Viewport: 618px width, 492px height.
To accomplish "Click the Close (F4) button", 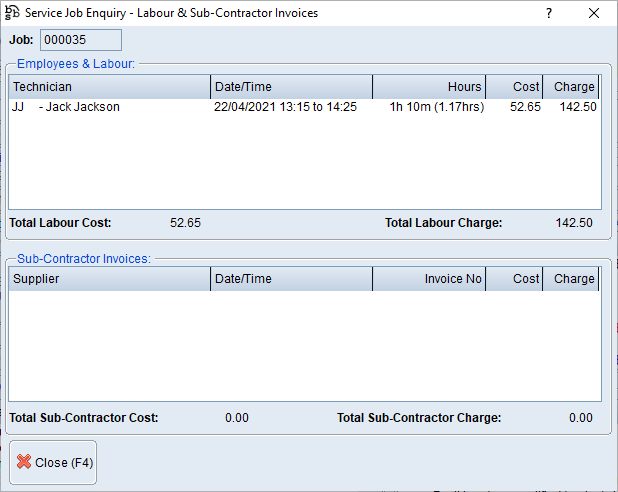I will tap(54, 463).
